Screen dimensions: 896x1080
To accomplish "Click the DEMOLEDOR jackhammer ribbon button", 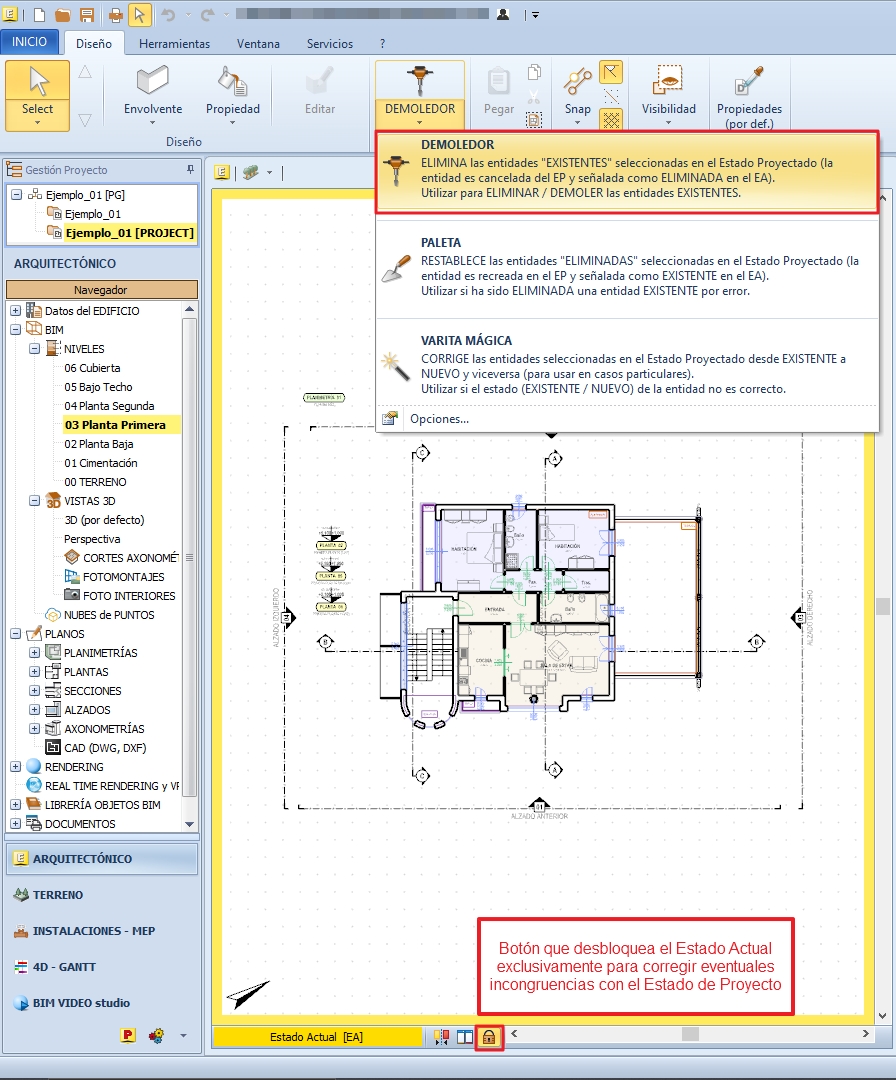I will click(419, 95).
